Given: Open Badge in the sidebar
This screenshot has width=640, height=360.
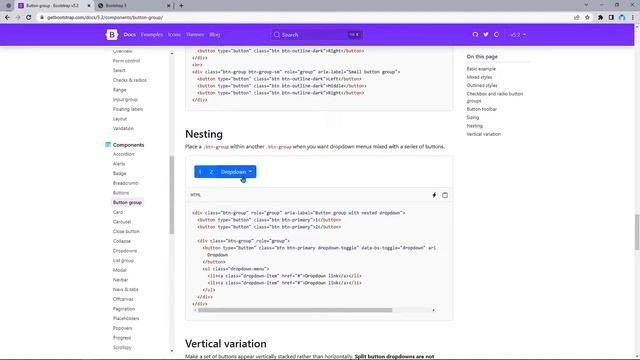Looking at the screenshot, I should 120,173.
